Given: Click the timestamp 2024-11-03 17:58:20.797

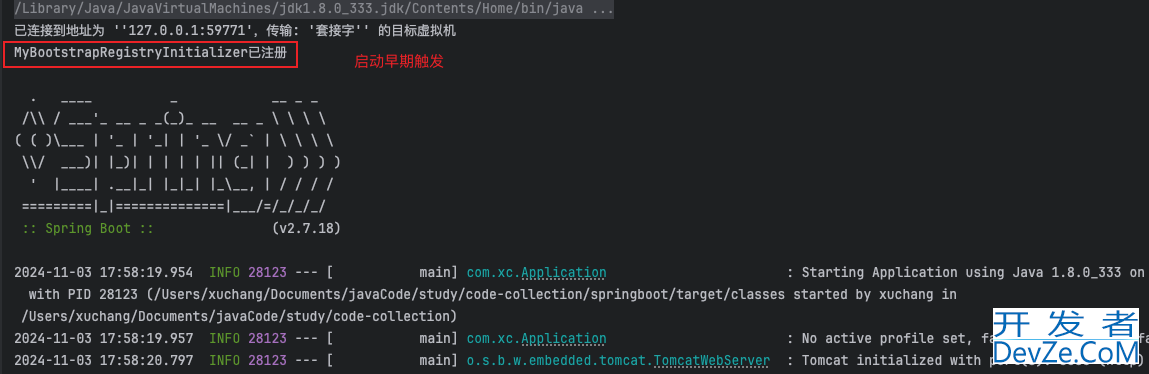Looking at the screenshot, I should coord(103,361).
